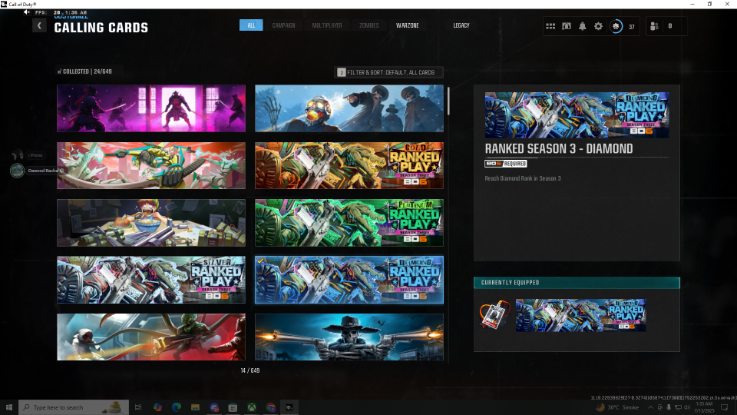737x415 pixels.
Task: Open Microsoft Store from the taskbar
Action: coord(233,407)
